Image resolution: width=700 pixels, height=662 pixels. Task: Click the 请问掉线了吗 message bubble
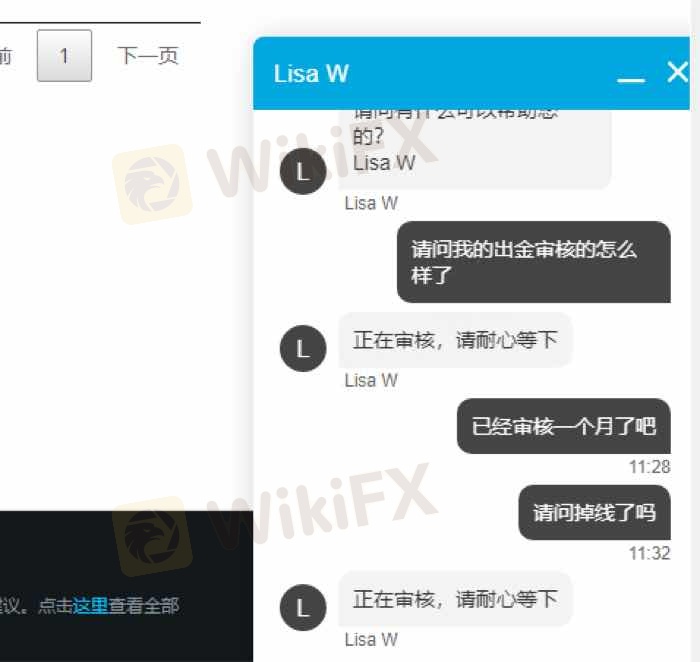pos(594,512)
